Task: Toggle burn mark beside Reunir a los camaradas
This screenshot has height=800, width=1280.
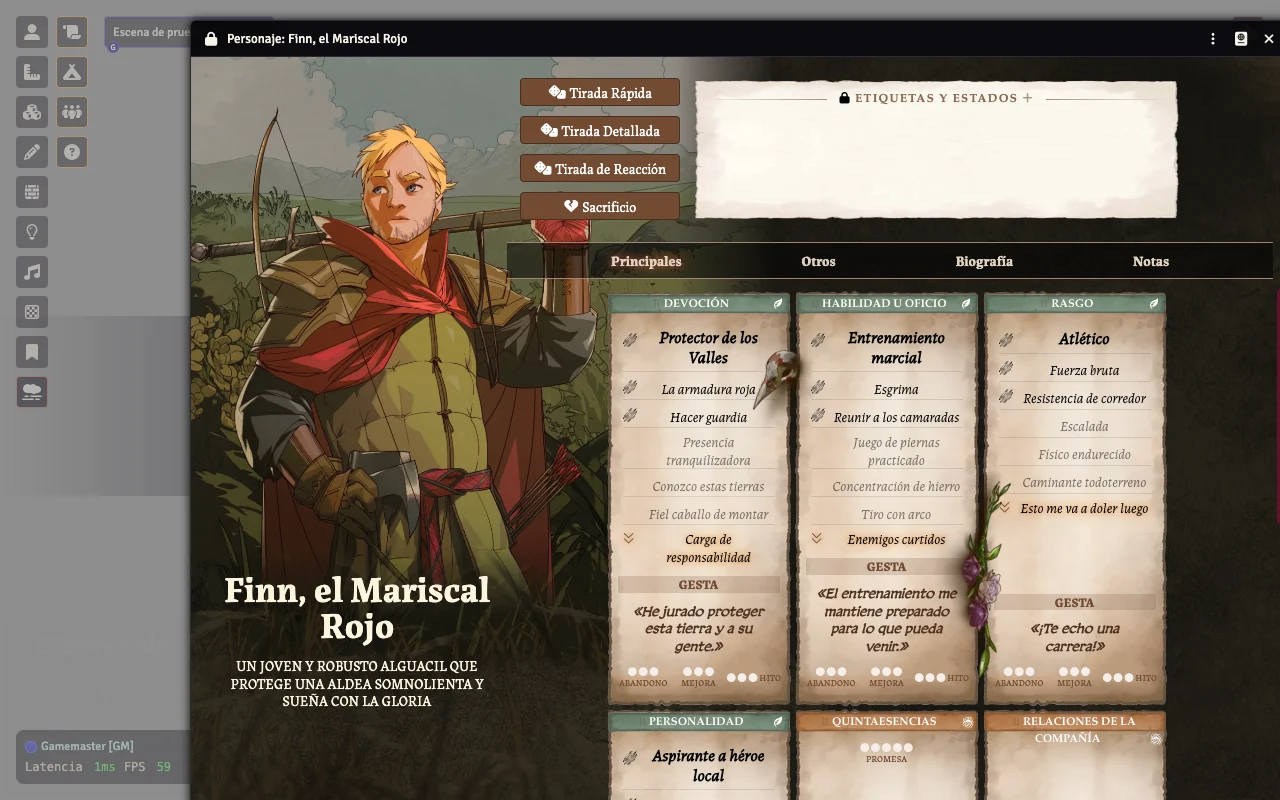Action: [x=818, y=415]
